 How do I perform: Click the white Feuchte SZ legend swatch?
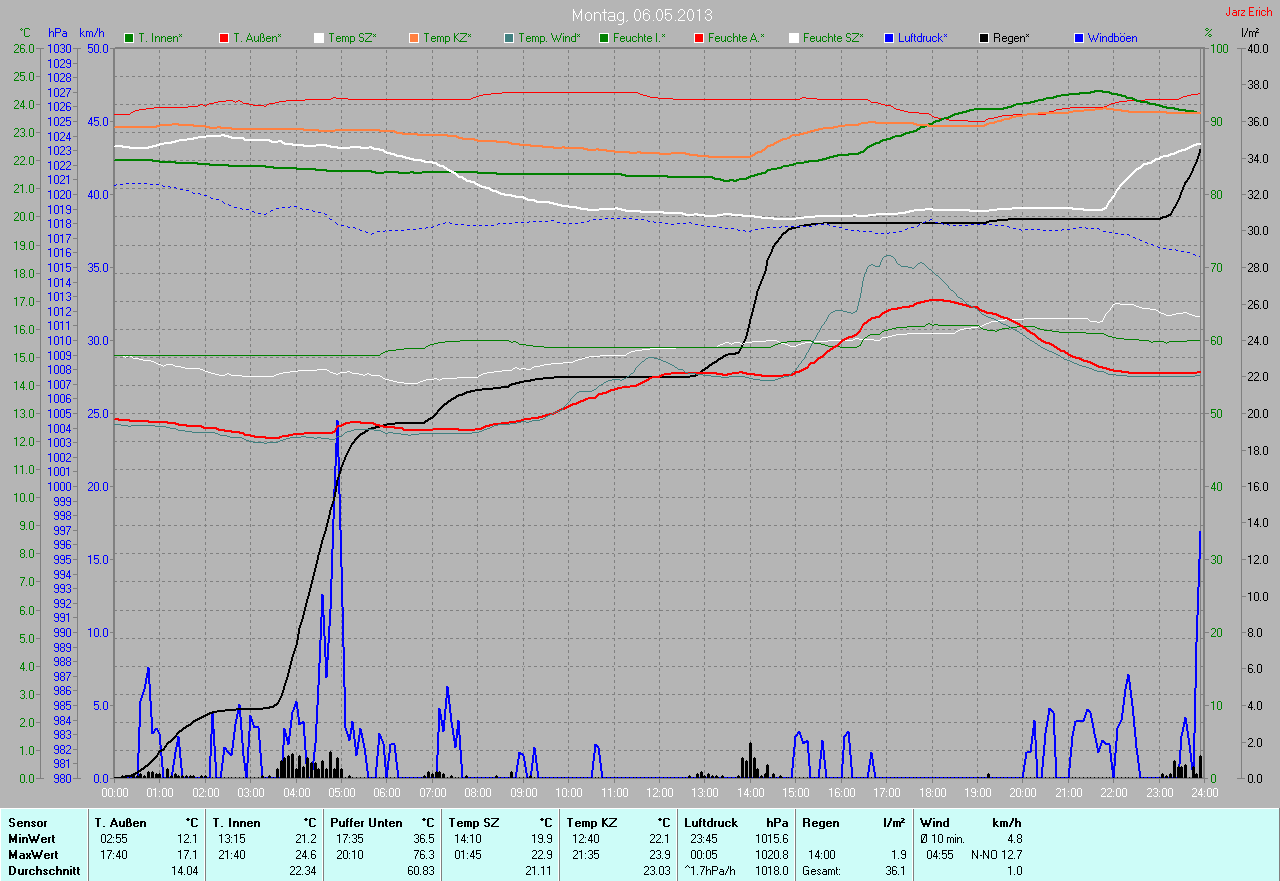(x=794, y=38)
